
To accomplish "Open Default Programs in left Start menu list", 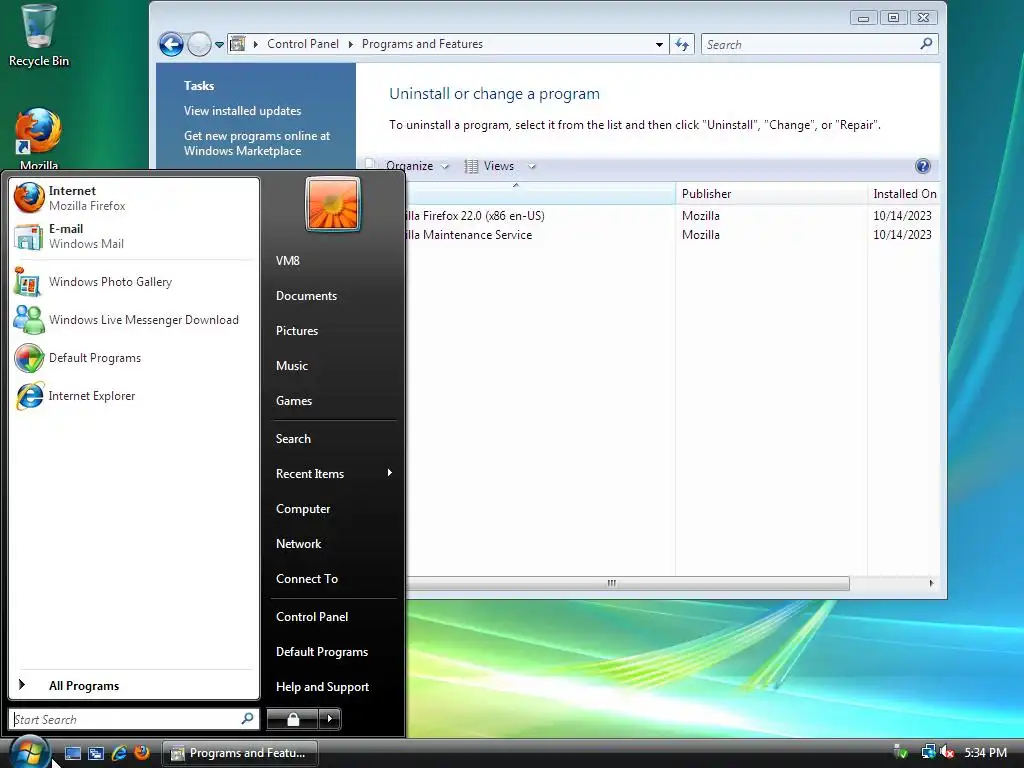I will click(134, 358).
